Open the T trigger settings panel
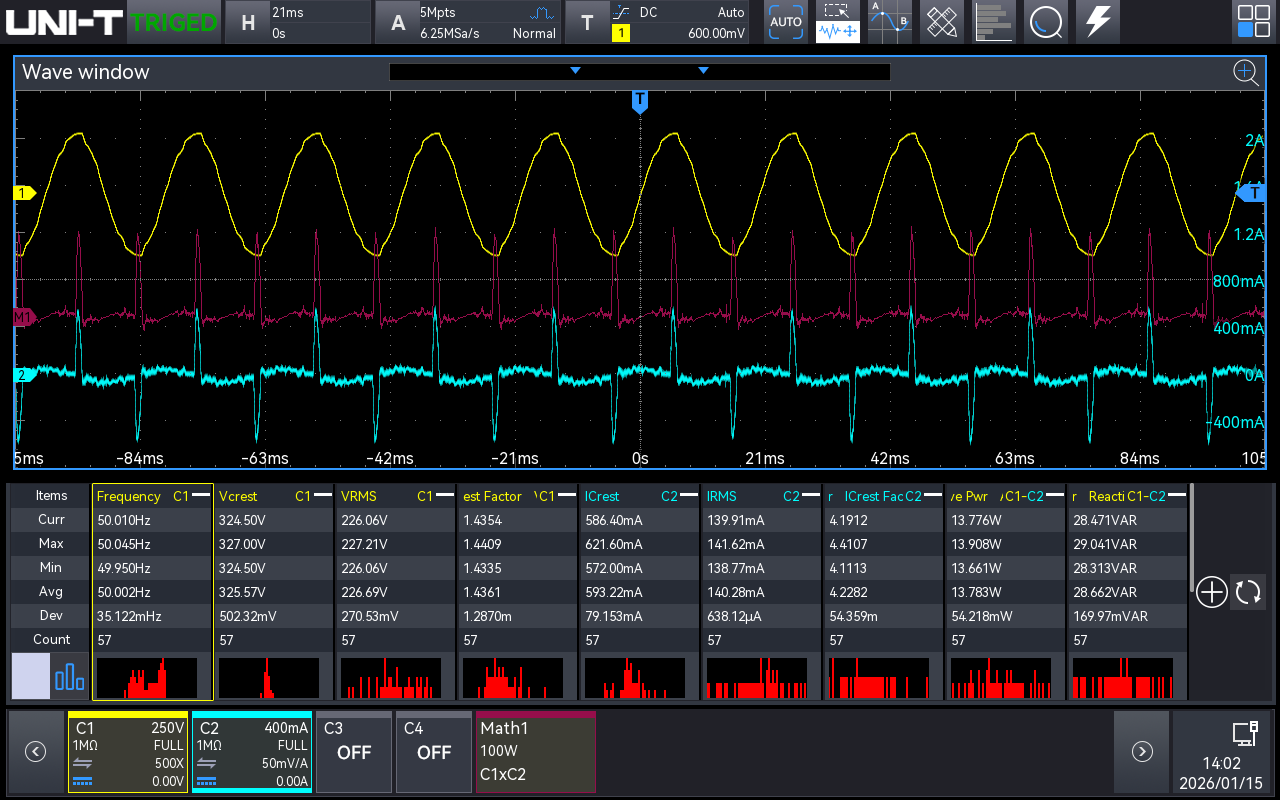Screen dimensions: 1280x800 657,22
